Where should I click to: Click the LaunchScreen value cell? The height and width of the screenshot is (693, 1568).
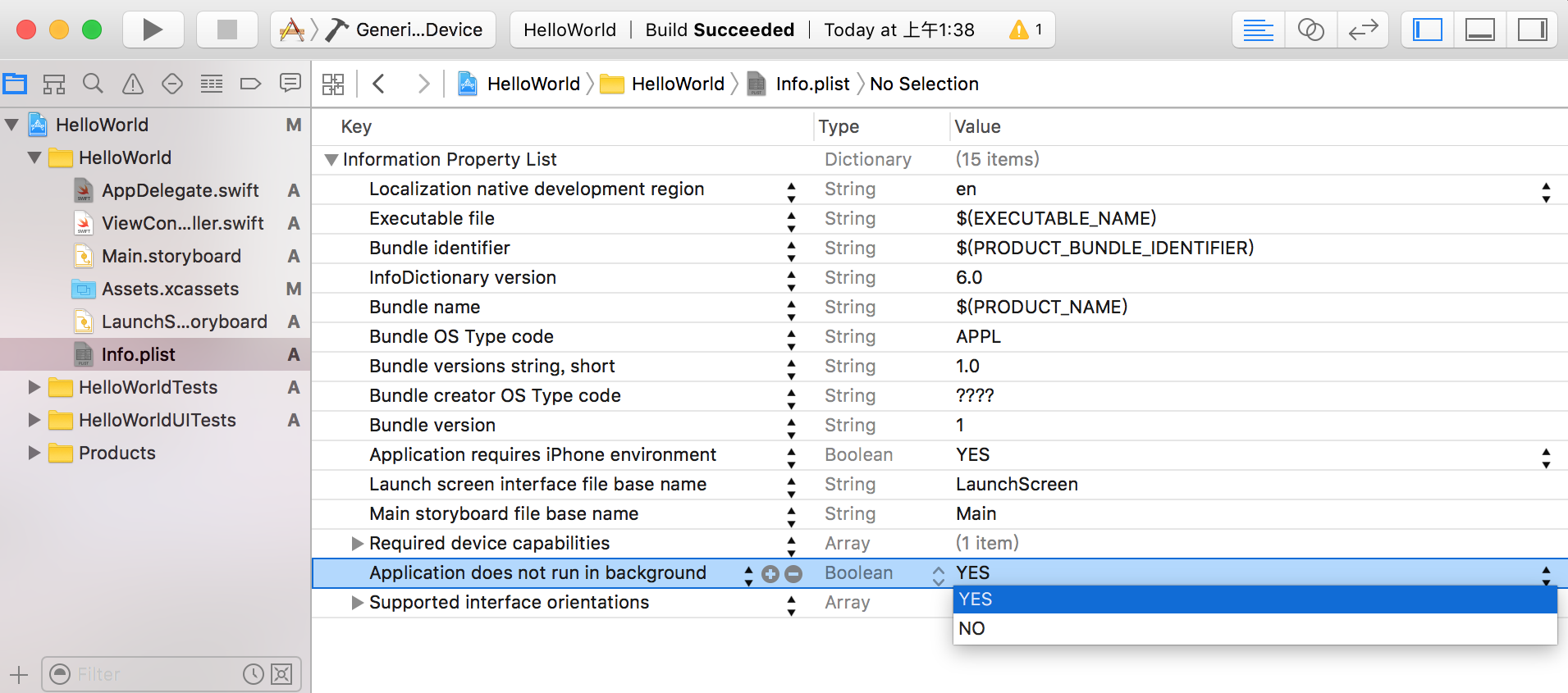click(1017, 484)
